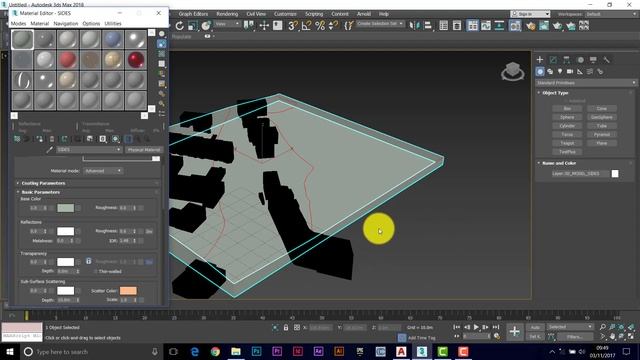Screen dimensions: 640x360
Task: Toggle the Thin-walled checkbox
Action: tap(96, 271)
